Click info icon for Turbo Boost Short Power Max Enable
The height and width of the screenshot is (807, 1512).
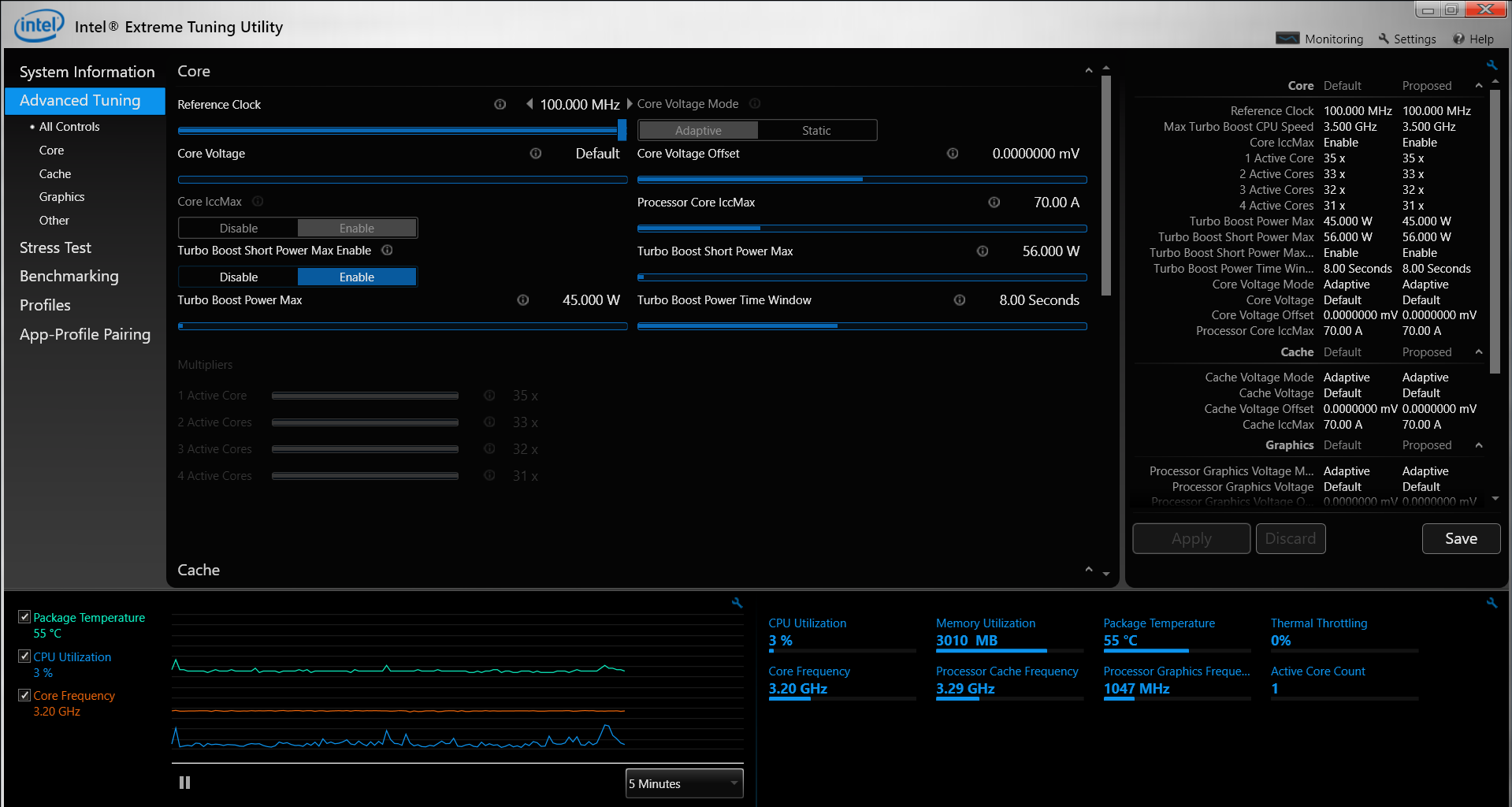coord(387,250)
